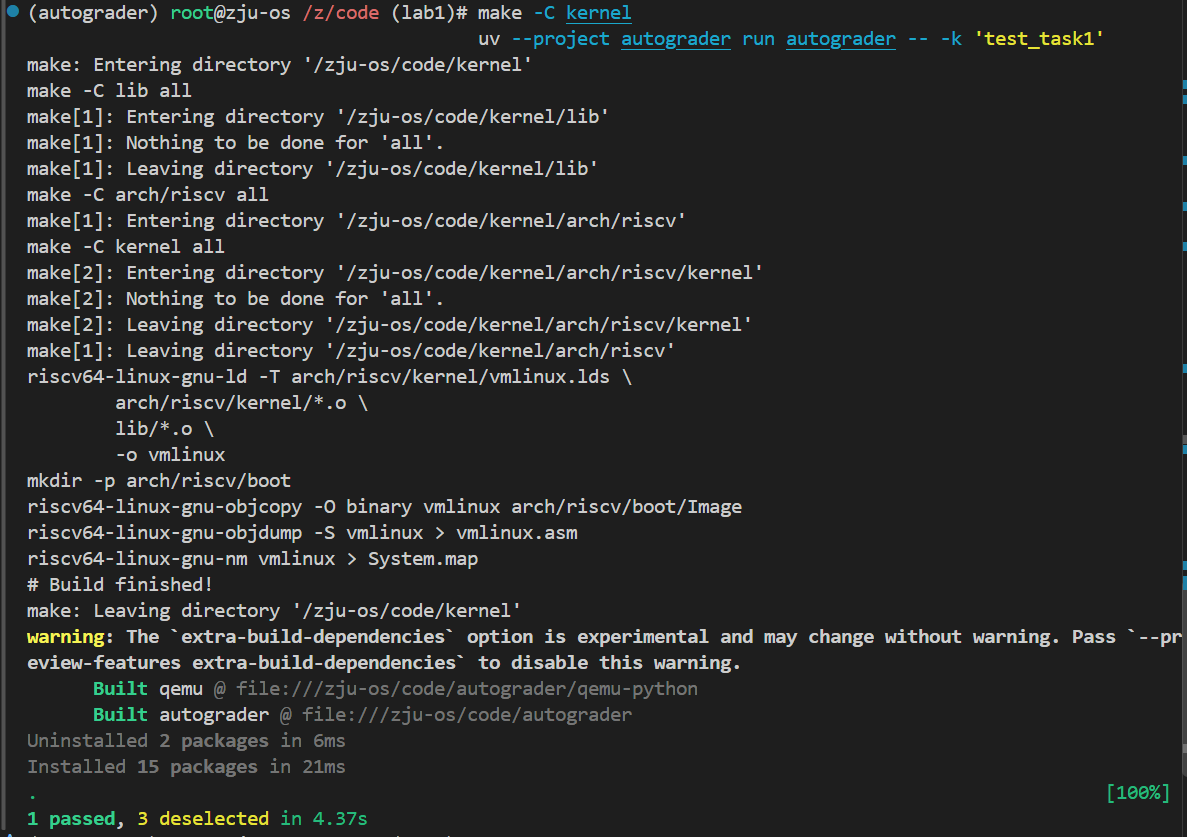Open the autograder link after --project

(x=676, y=39)
